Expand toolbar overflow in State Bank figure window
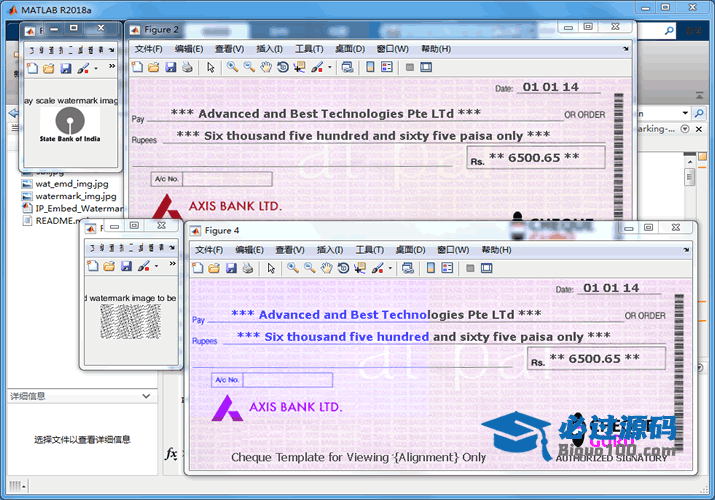The image size is (715, 500). 112,67
